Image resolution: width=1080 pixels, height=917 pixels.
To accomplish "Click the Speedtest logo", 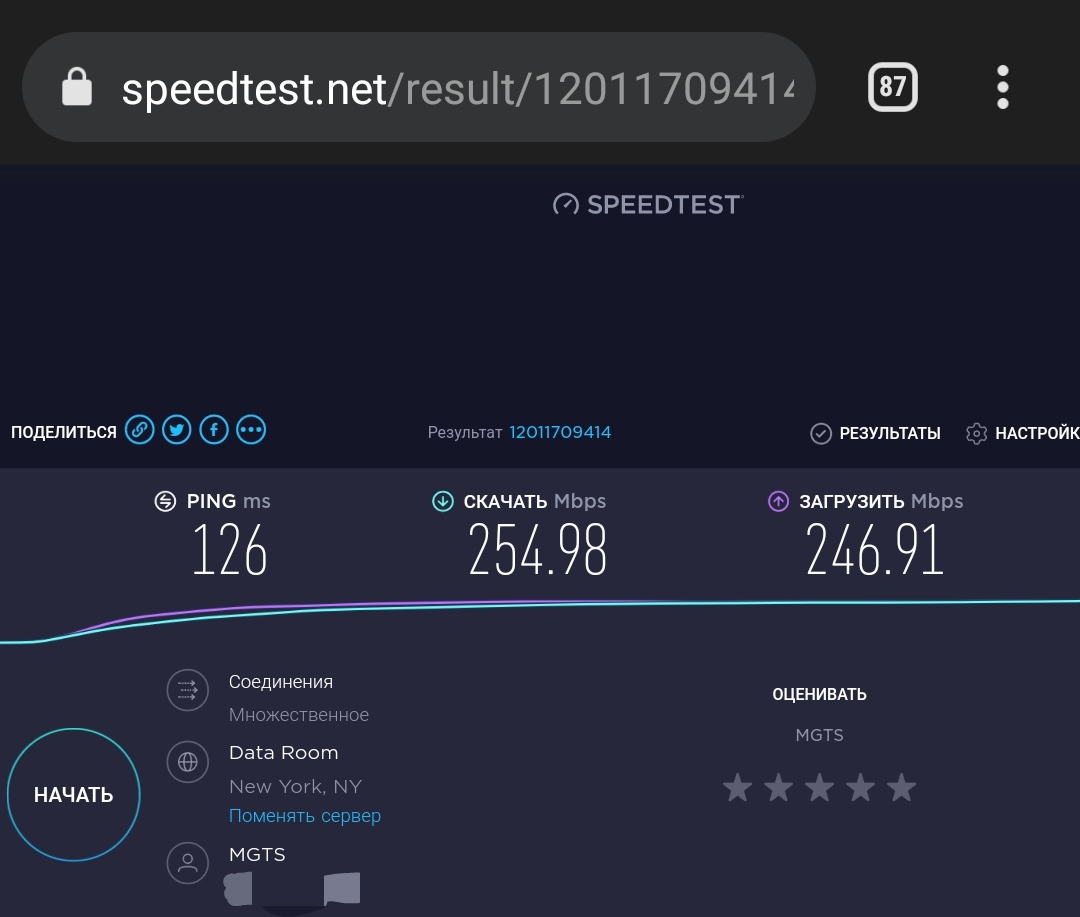I will tap(648, 205).
